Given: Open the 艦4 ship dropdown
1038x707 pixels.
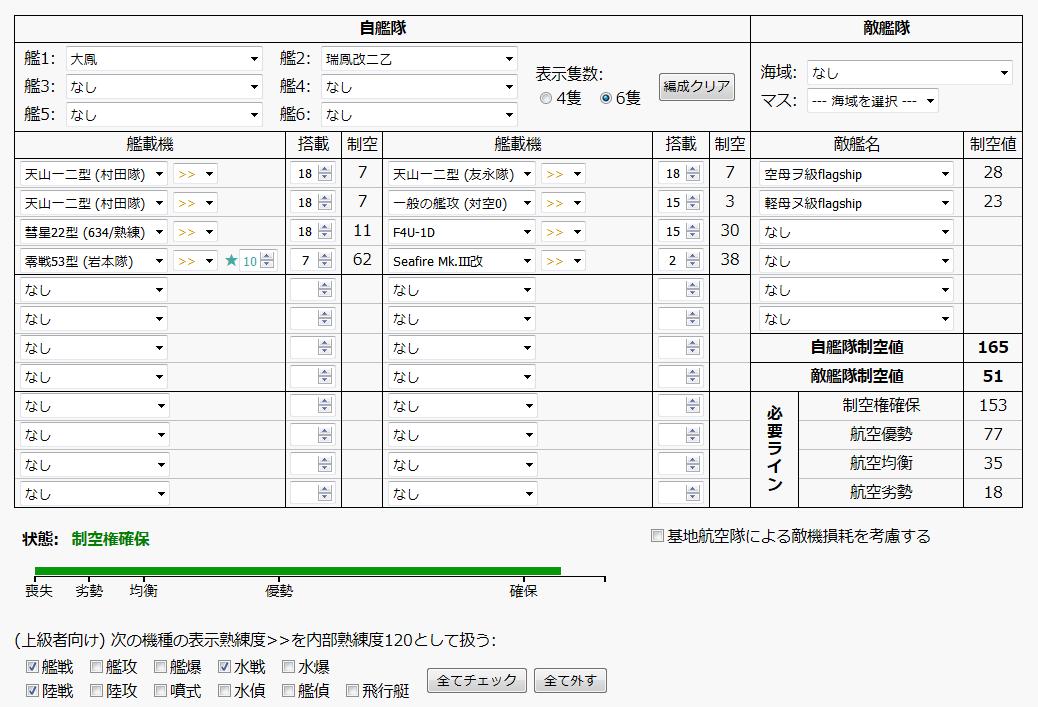Looking at the screenshot, I should [419, 87].
